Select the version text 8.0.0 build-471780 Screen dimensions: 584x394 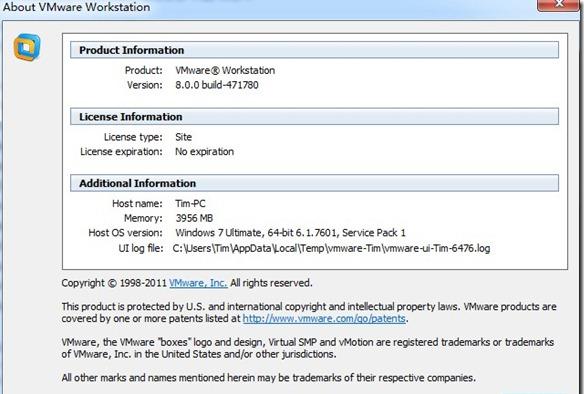[217, 85]
